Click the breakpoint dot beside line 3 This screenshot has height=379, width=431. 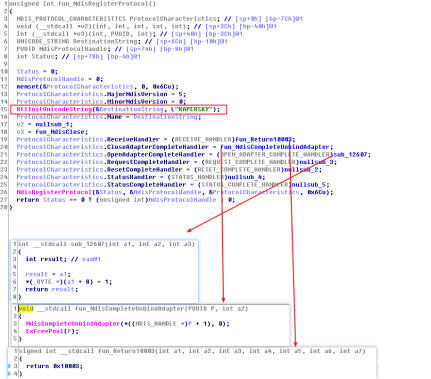click(9, 366)
